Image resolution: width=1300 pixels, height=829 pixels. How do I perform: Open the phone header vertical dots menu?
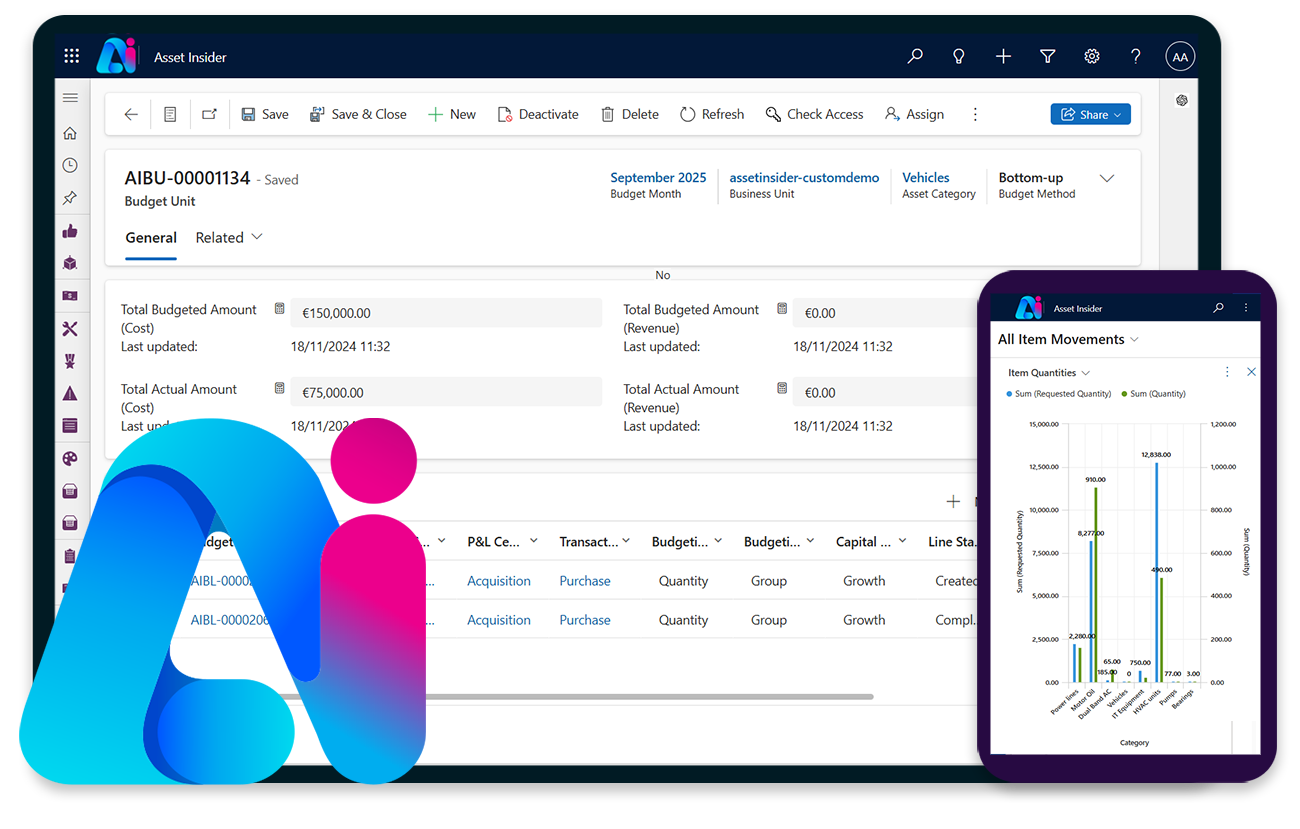pos(1246,308)
